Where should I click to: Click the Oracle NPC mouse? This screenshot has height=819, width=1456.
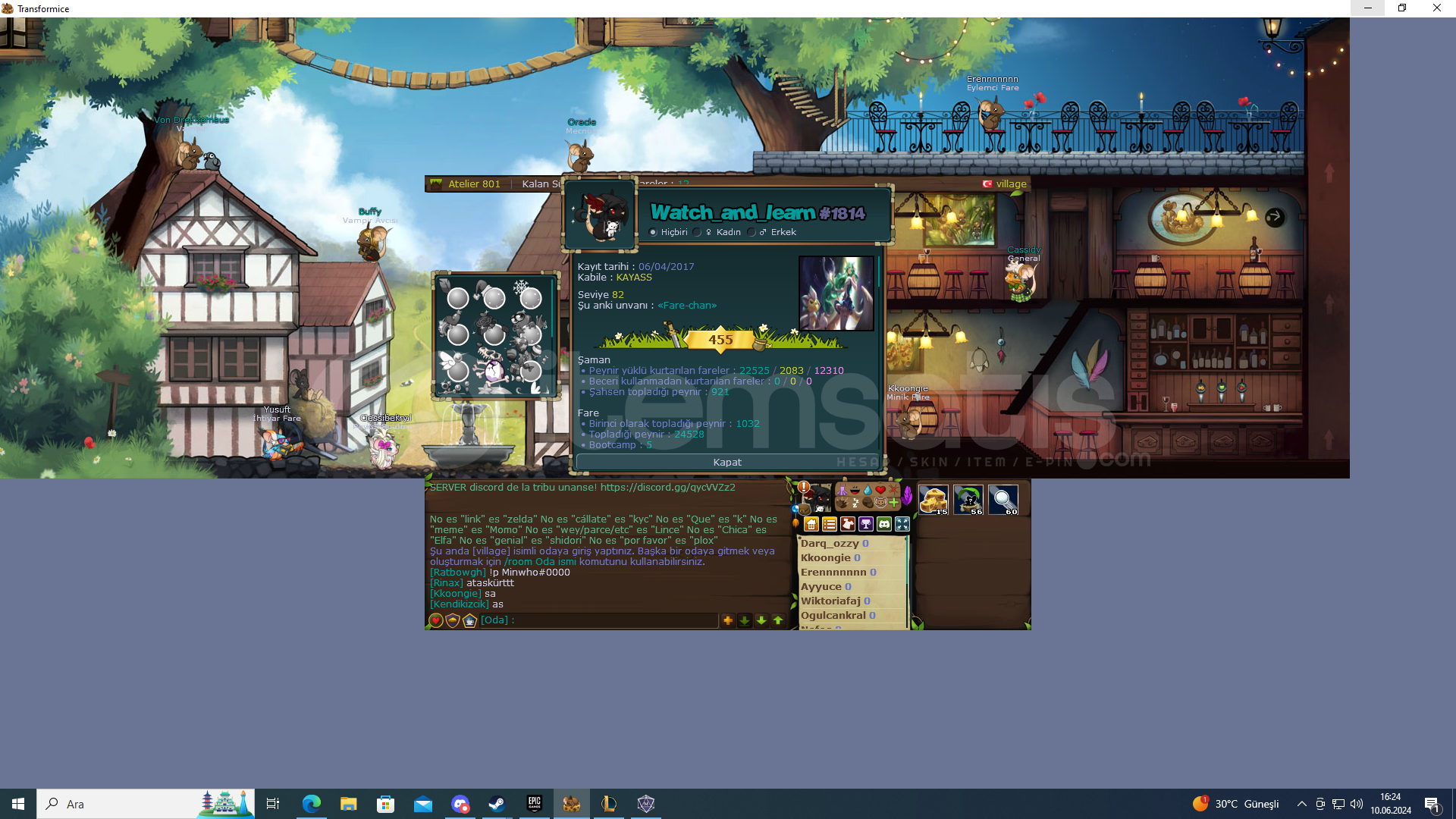581,155
